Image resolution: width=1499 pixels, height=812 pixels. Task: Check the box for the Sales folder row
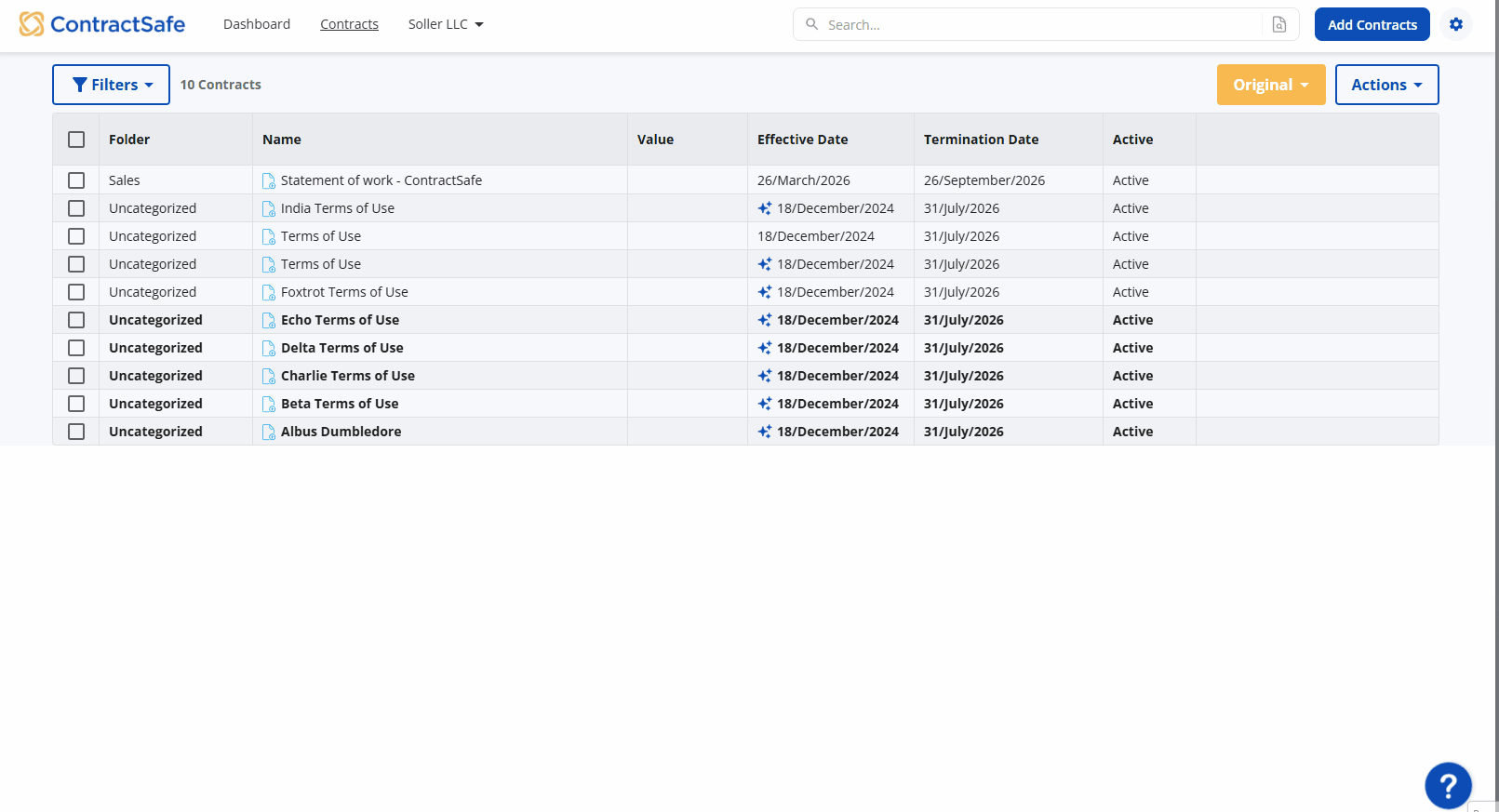[x=76, y=180]
